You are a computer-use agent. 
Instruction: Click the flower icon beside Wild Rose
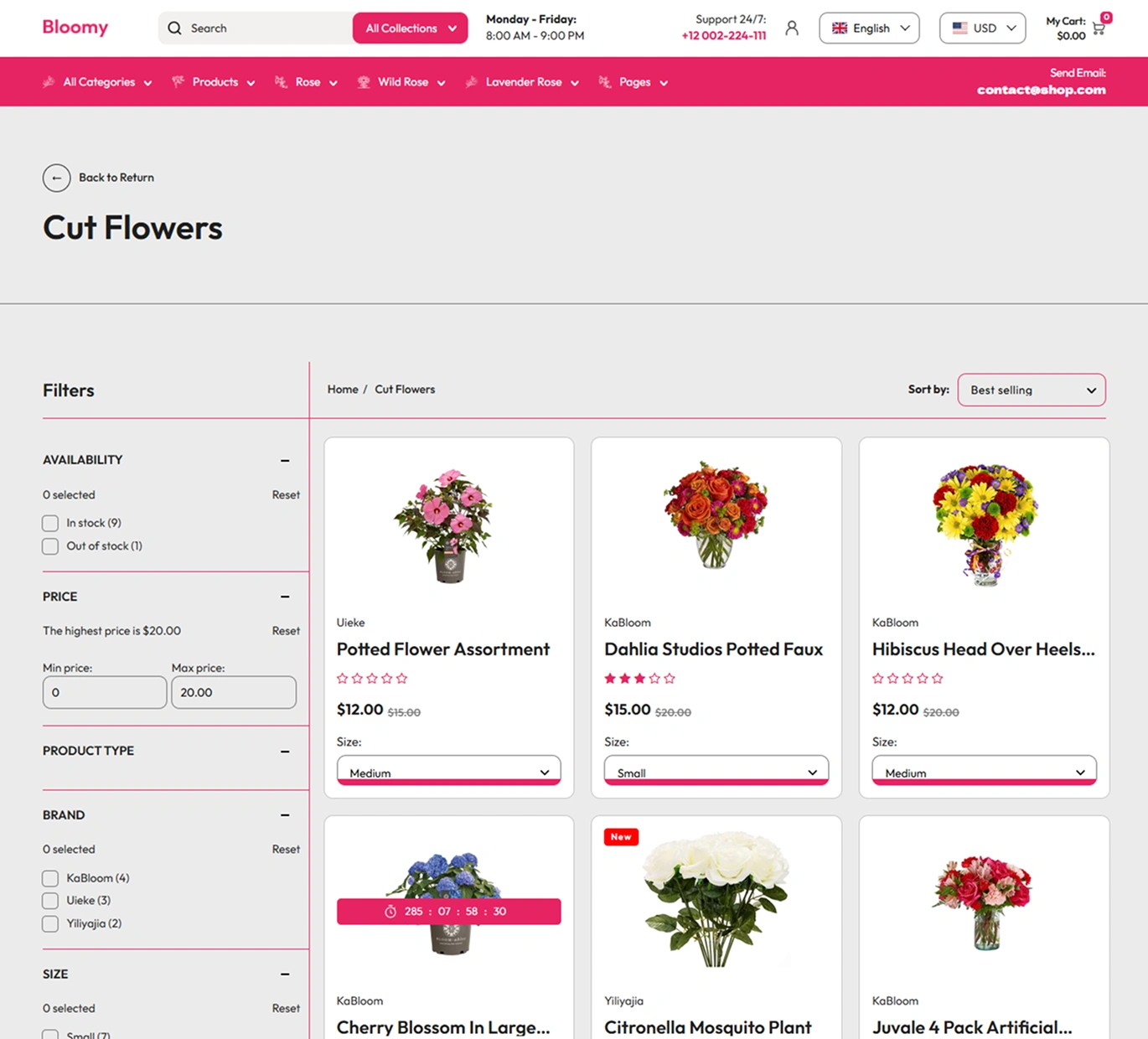tap(364, 82)
